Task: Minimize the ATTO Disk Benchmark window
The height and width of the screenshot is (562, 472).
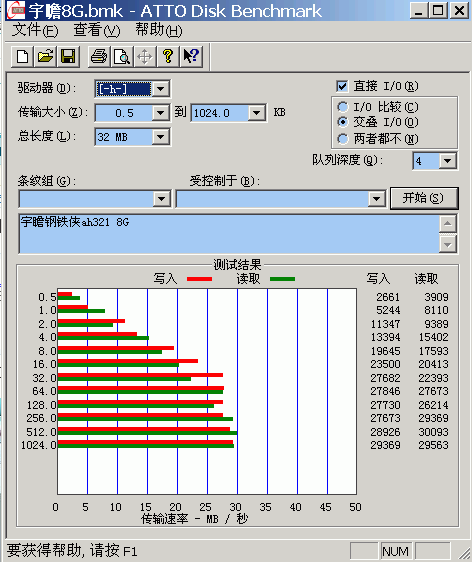Action: pos(418,10)
